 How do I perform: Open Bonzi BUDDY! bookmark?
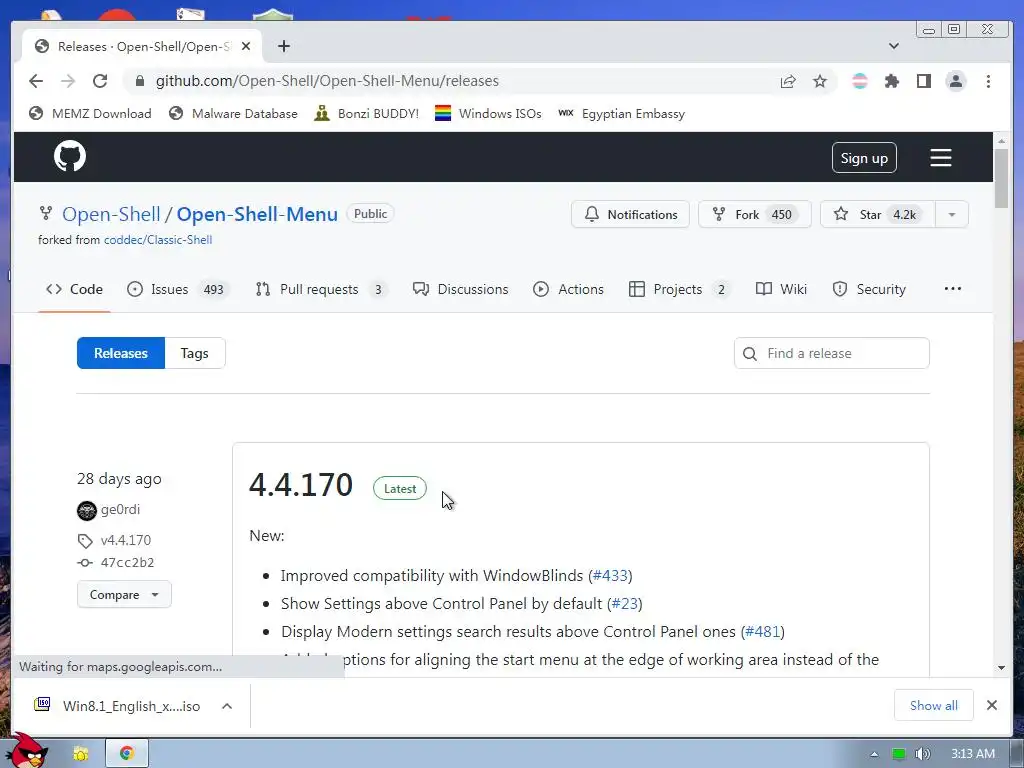366,114
